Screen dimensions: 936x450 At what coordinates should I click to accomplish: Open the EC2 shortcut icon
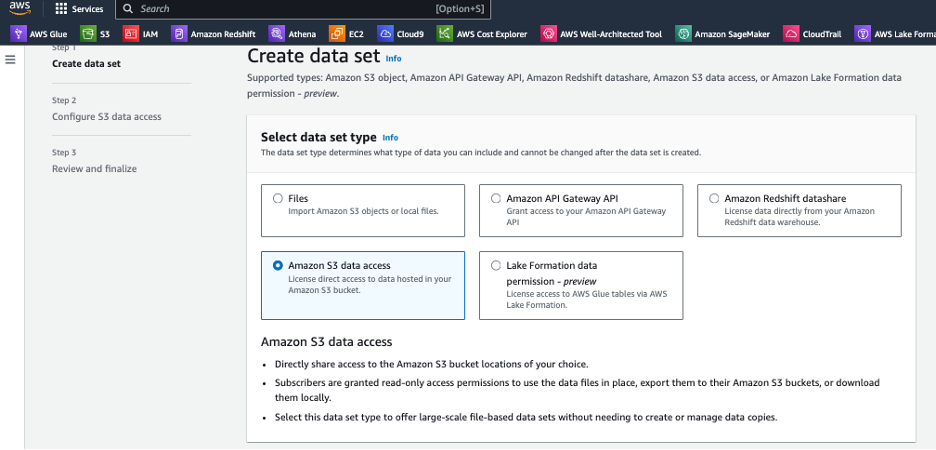click(337, 34)
